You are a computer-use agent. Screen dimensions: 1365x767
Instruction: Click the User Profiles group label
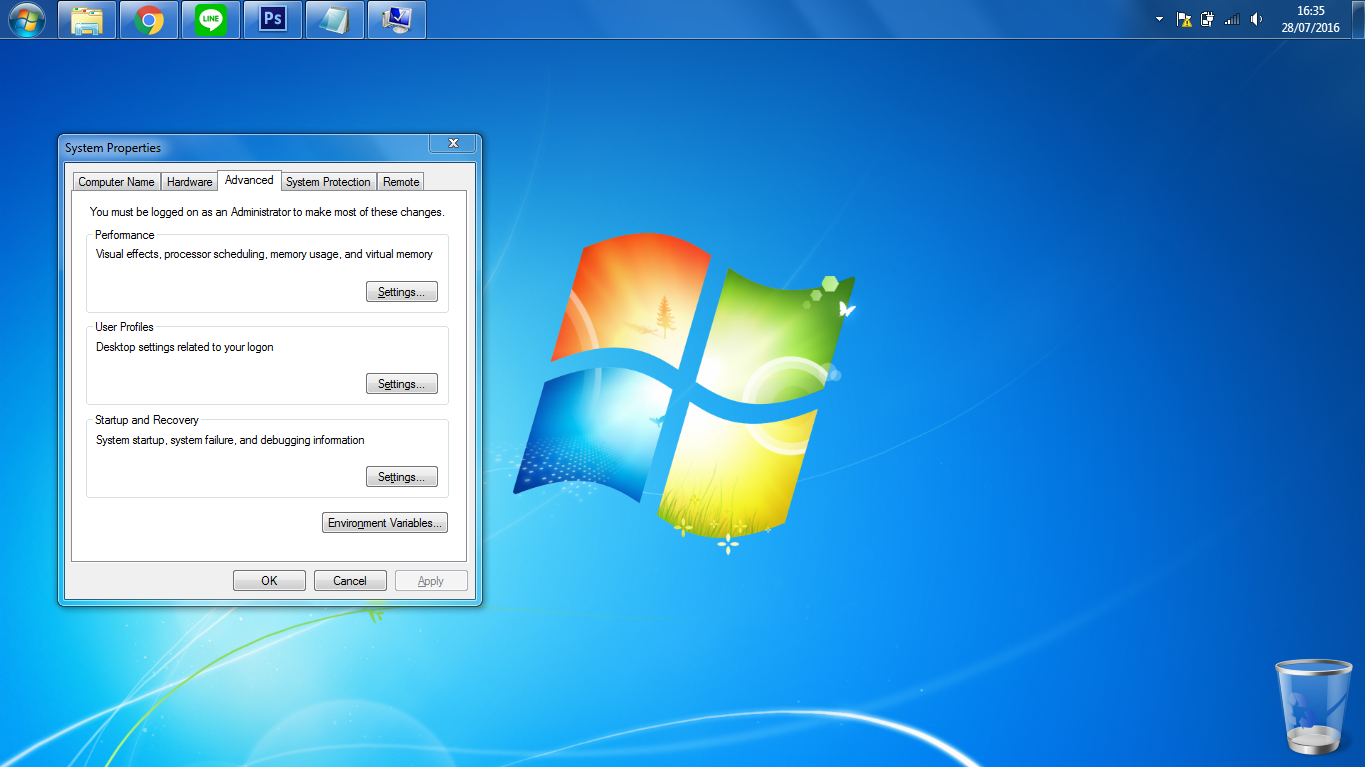tap(124, 327)
